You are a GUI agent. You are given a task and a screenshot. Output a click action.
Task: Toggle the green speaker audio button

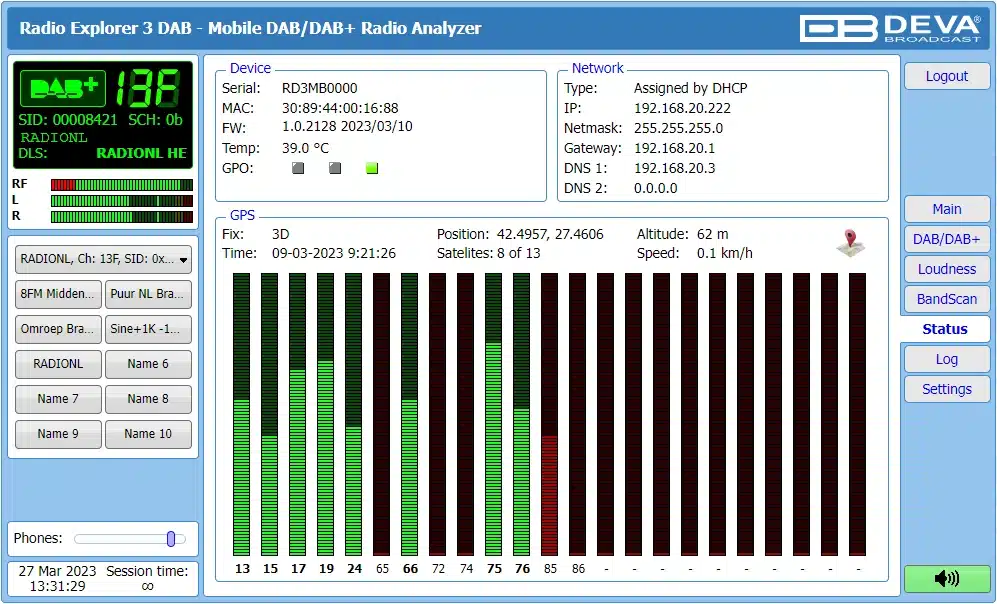[947, 578]
